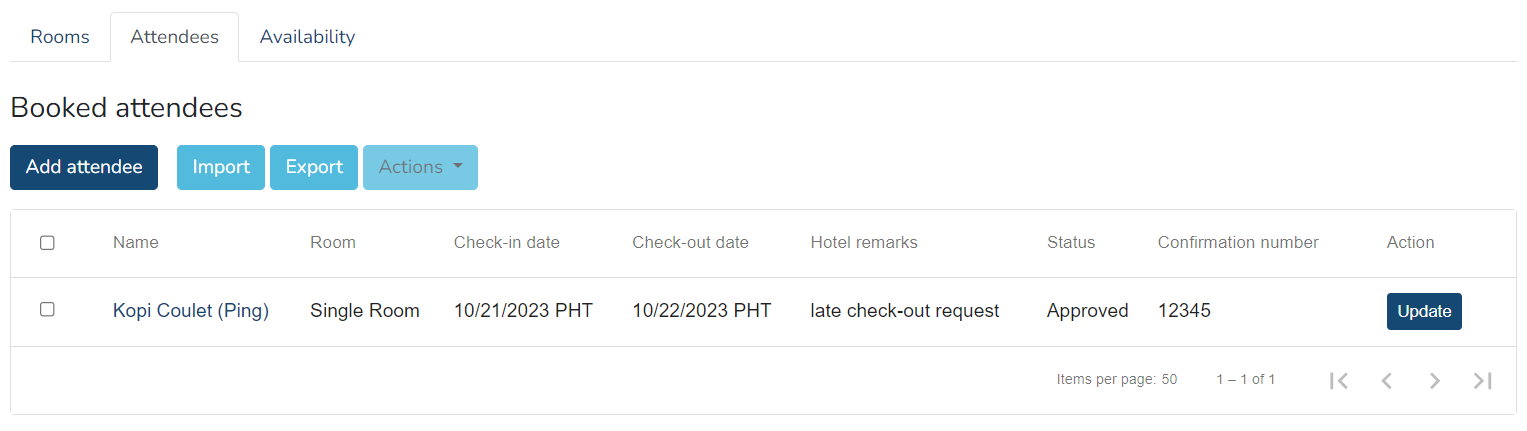Switch to the Rooms tab
The height and width of the screenshot is (431, 1527).
[60, 37]
